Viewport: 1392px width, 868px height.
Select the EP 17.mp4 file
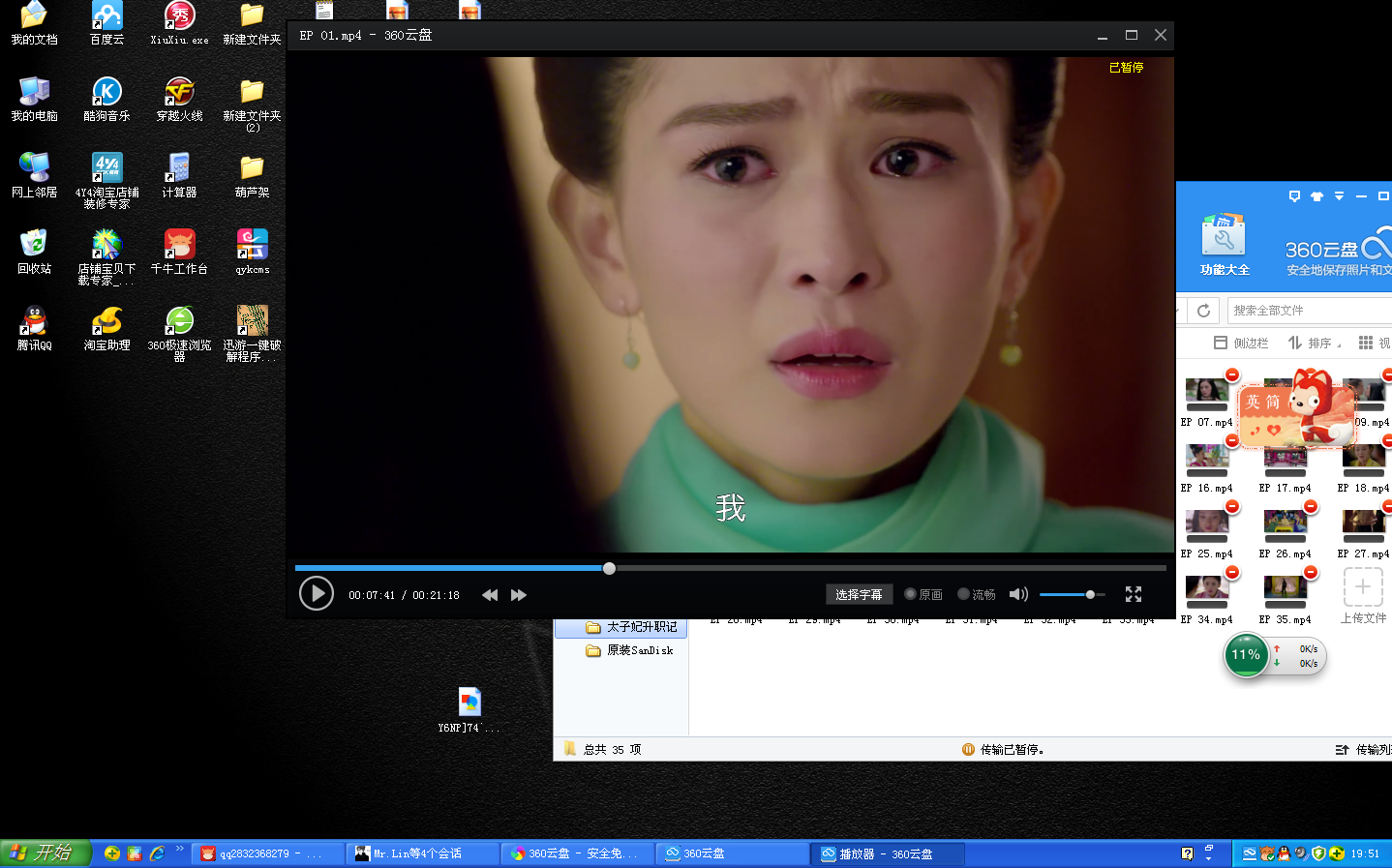tap(1285, 466)
